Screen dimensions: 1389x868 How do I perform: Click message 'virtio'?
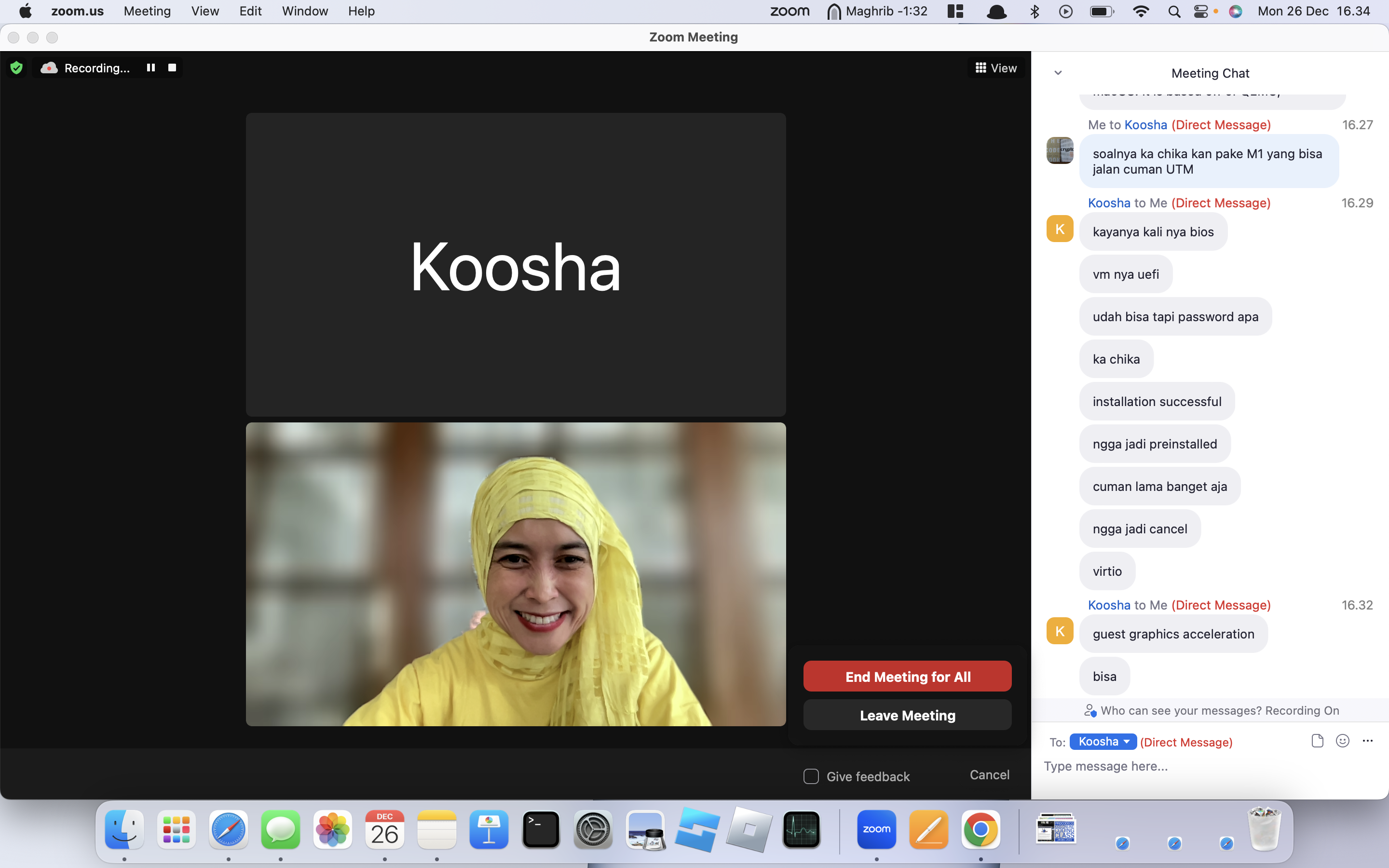click(x=1107, y=571)
